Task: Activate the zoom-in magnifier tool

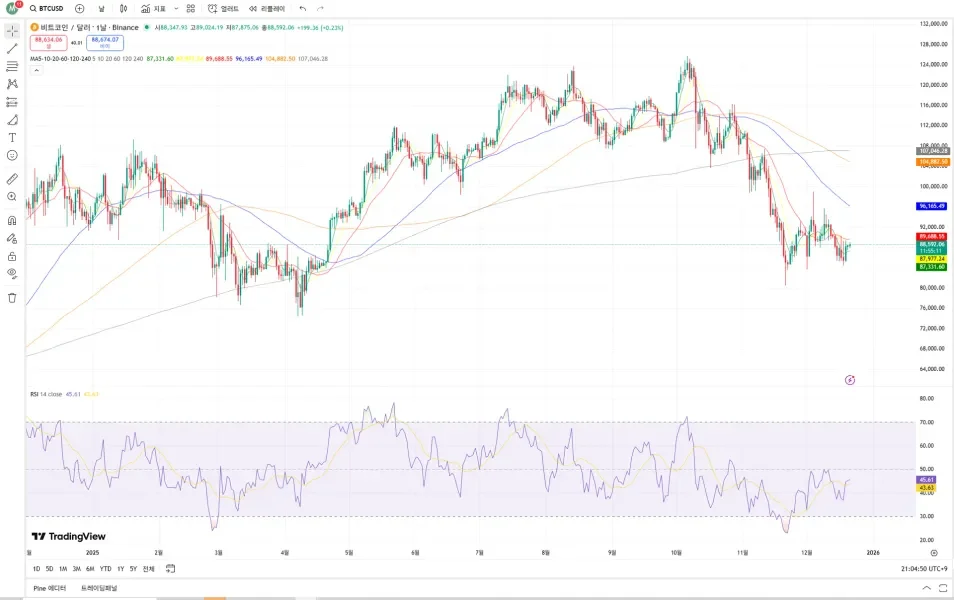Action: pos(12,197)
